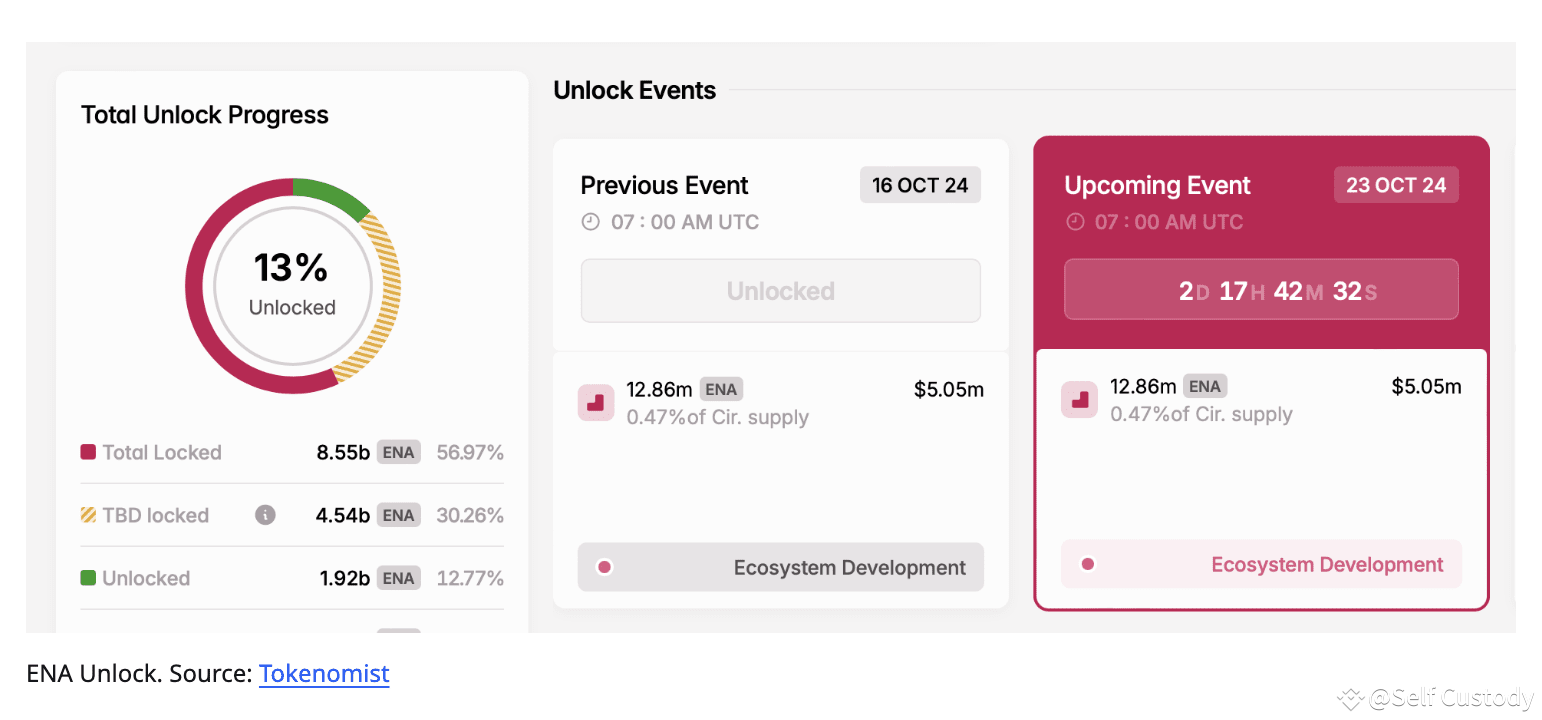1542x720 pixels.
Task: Click the 23 OCT 24 date badge
Action: point(1396,185)
